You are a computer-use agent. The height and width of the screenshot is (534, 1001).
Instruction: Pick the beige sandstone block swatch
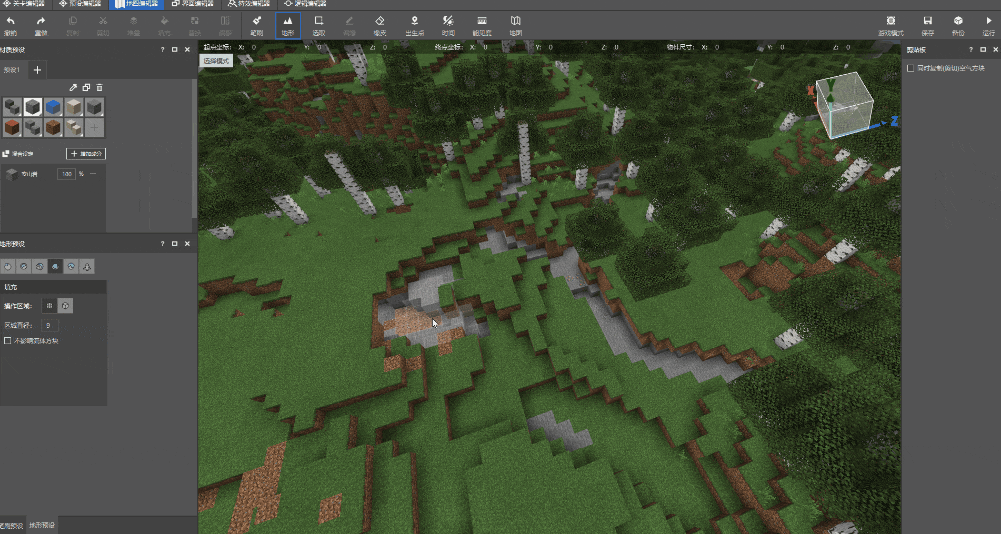[x=73, y=107]
